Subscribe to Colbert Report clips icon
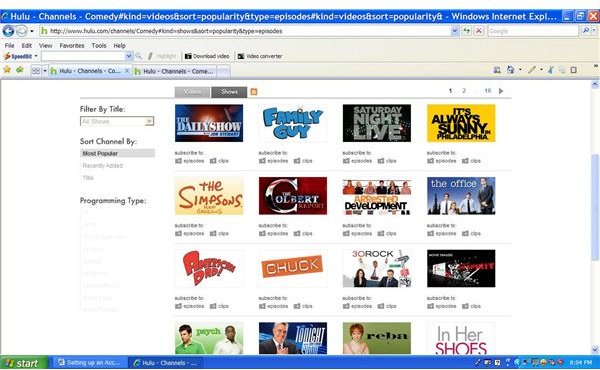 297,233
